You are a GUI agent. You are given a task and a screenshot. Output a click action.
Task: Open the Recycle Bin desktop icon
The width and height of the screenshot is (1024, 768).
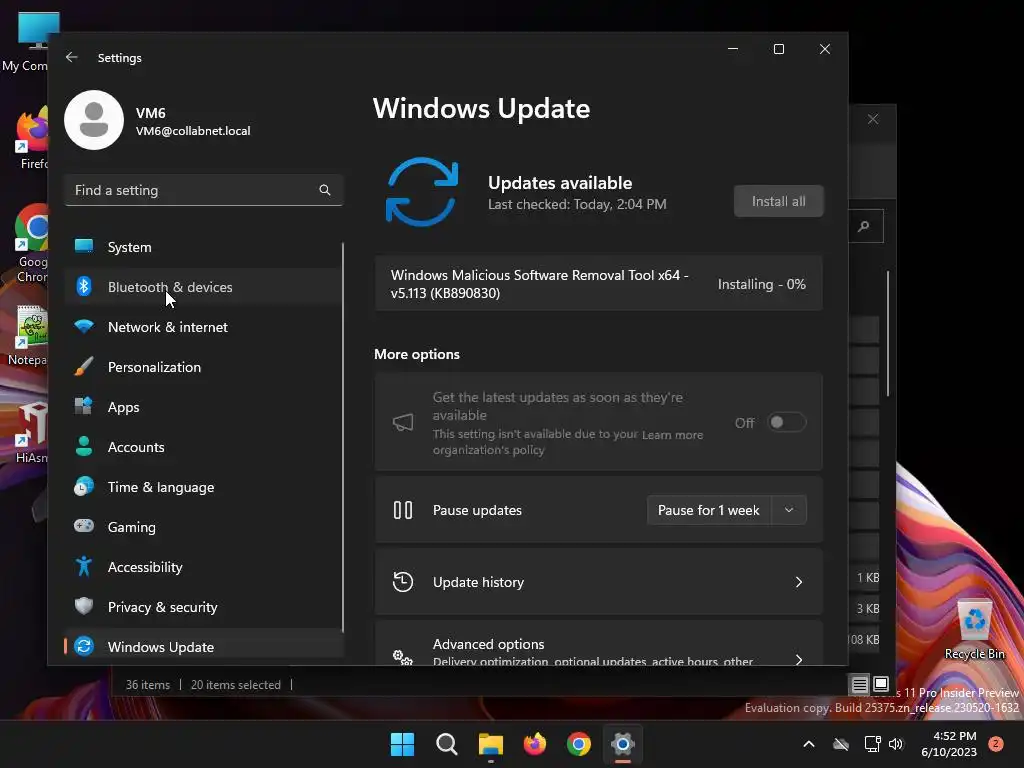pyautogui.click(x=974, y=629)
